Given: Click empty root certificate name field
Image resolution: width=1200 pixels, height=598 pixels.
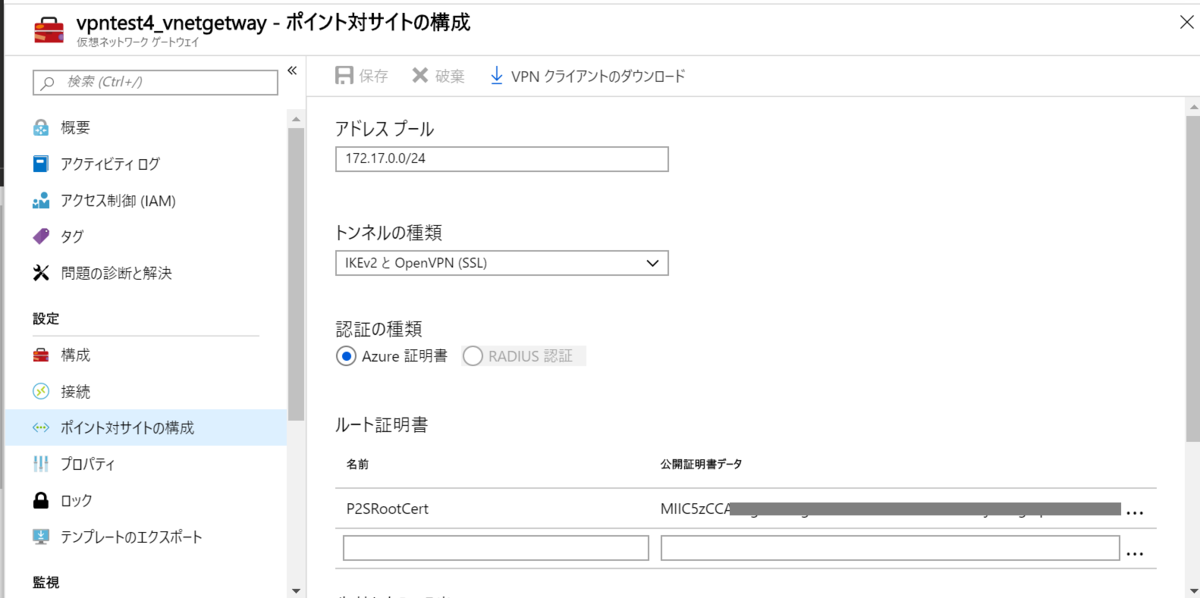Looking at the screenshot, I should point(496,548).
